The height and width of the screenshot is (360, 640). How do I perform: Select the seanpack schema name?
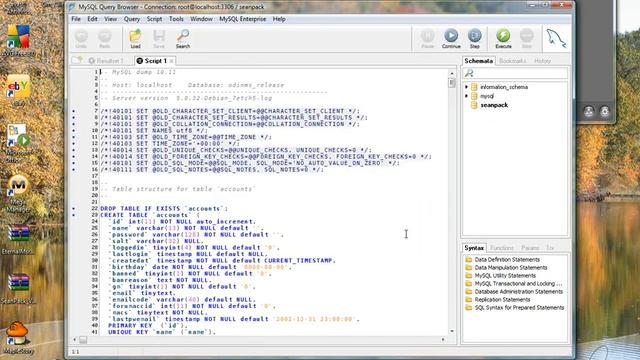[x=494, y=105]
